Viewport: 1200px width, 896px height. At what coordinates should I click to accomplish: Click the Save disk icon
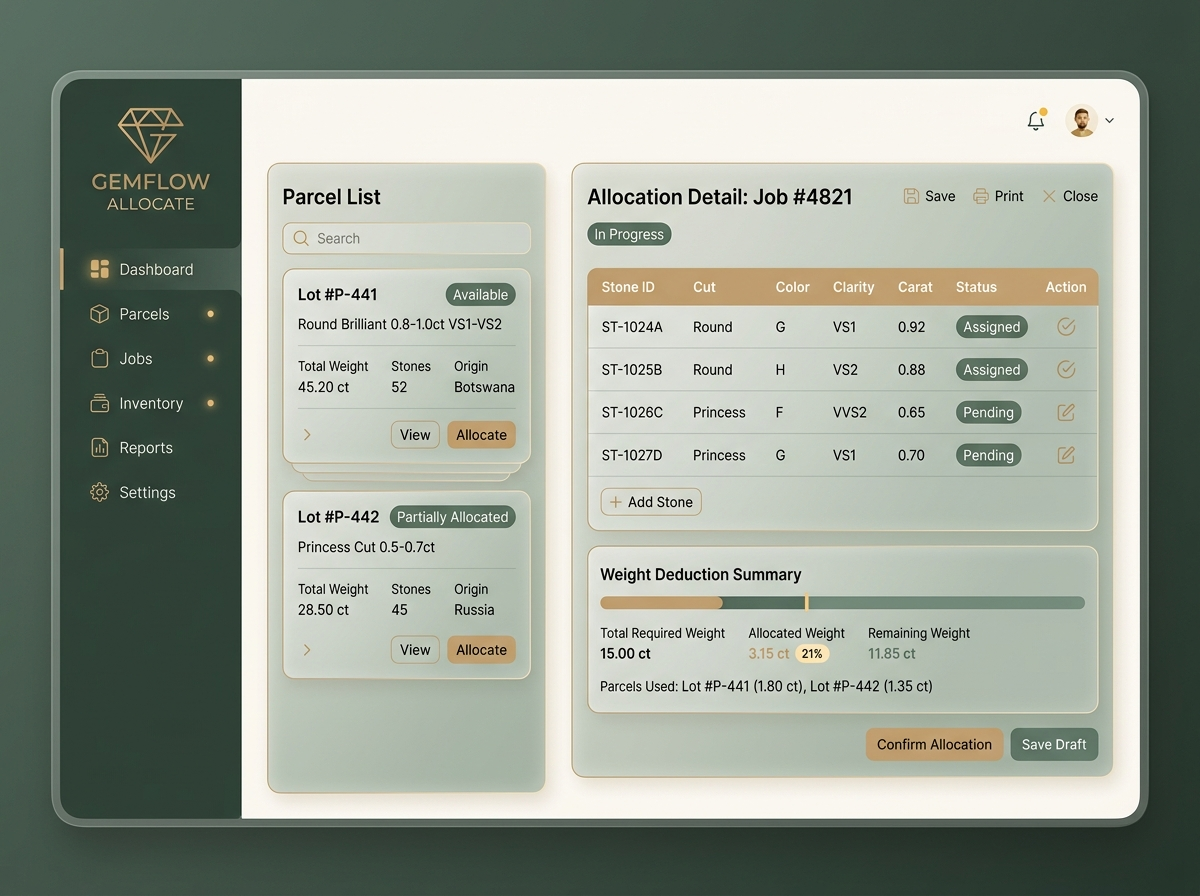(911, 196)
